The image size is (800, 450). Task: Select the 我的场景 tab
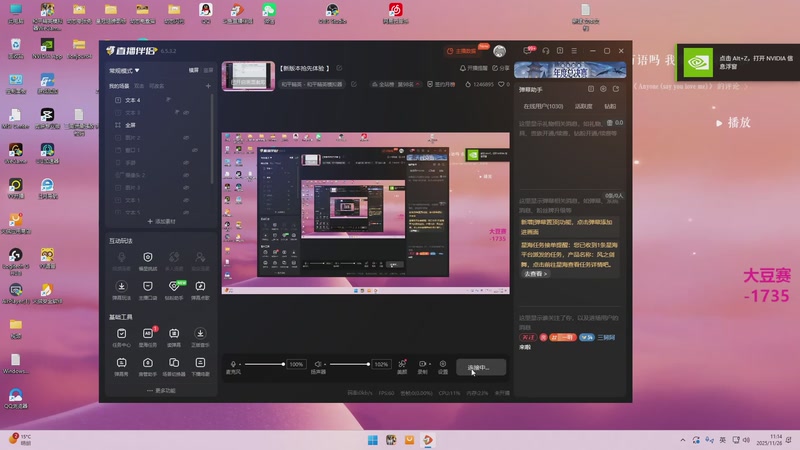tap(119, 86)
